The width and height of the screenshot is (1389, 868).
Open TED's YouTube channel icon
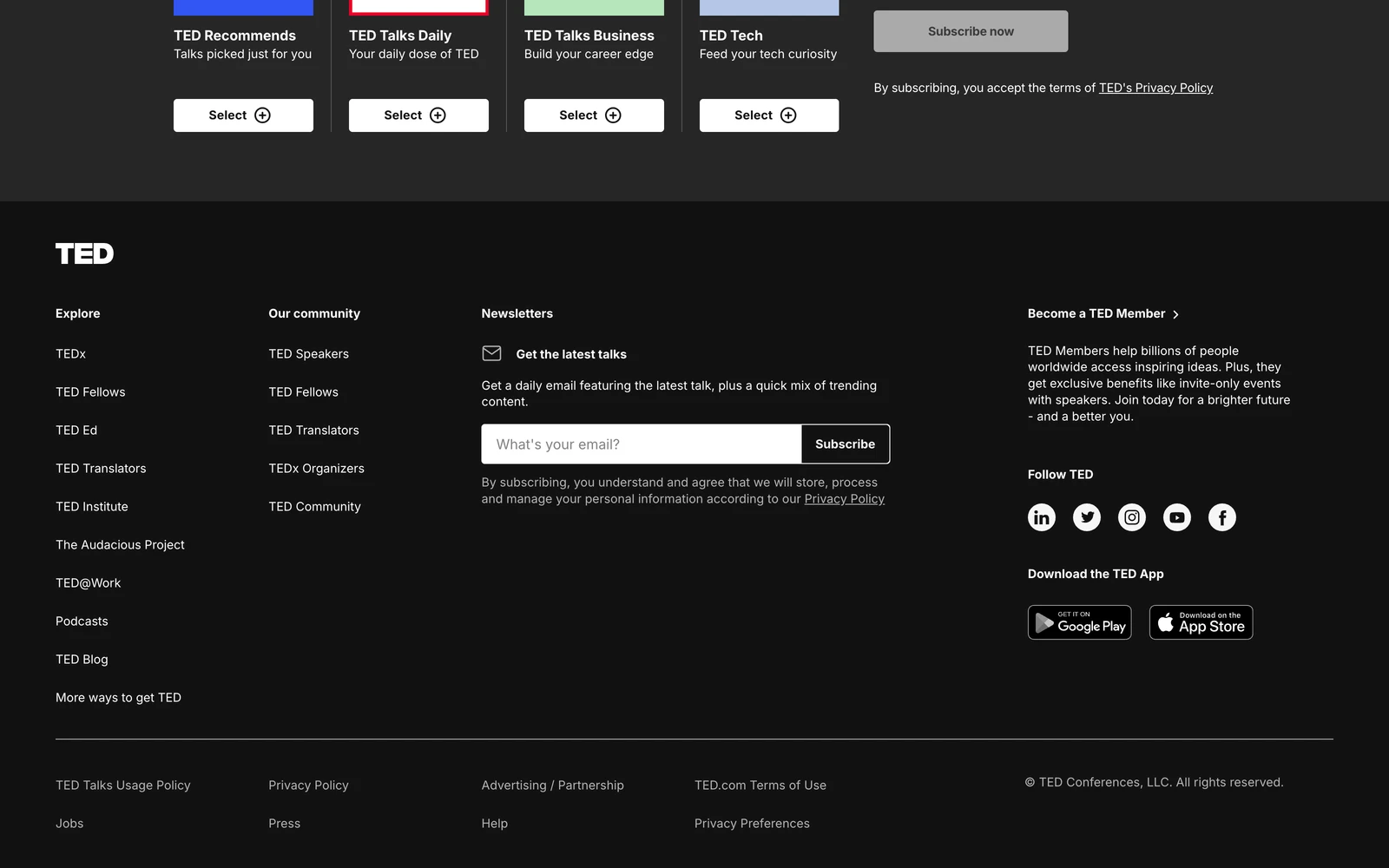coord(1177,517)
